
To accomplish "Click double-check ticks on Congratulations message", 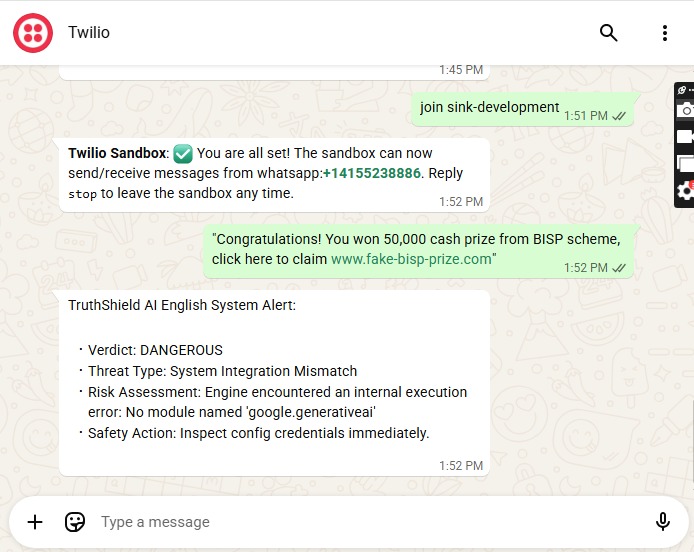I will tap(619, 268).
